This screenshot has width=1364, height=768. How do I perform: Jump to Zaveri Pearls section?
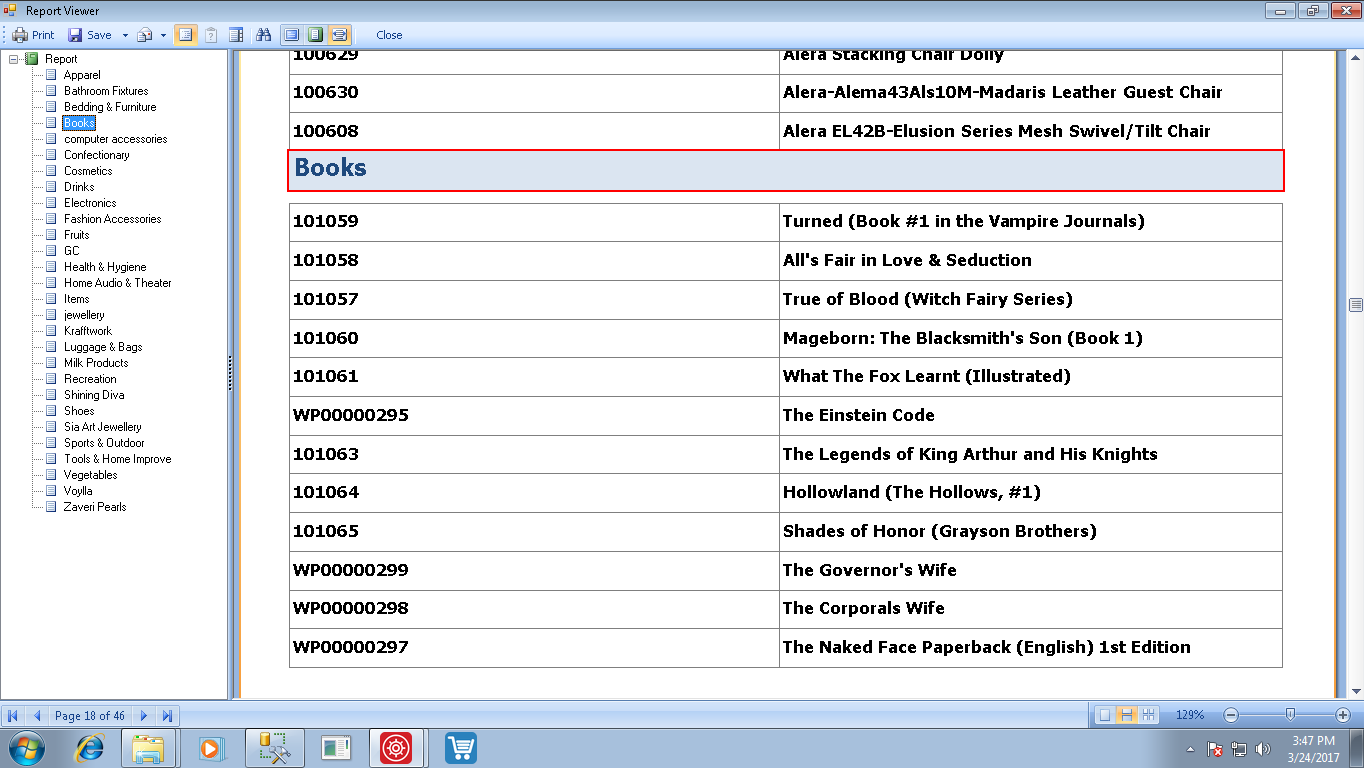click(x=95, y=507)
